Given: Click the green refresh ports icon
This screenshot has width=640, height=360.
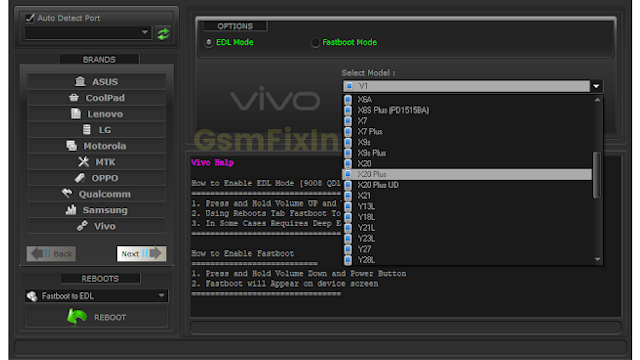Looking at the screenshot, I should click(164, 33).
